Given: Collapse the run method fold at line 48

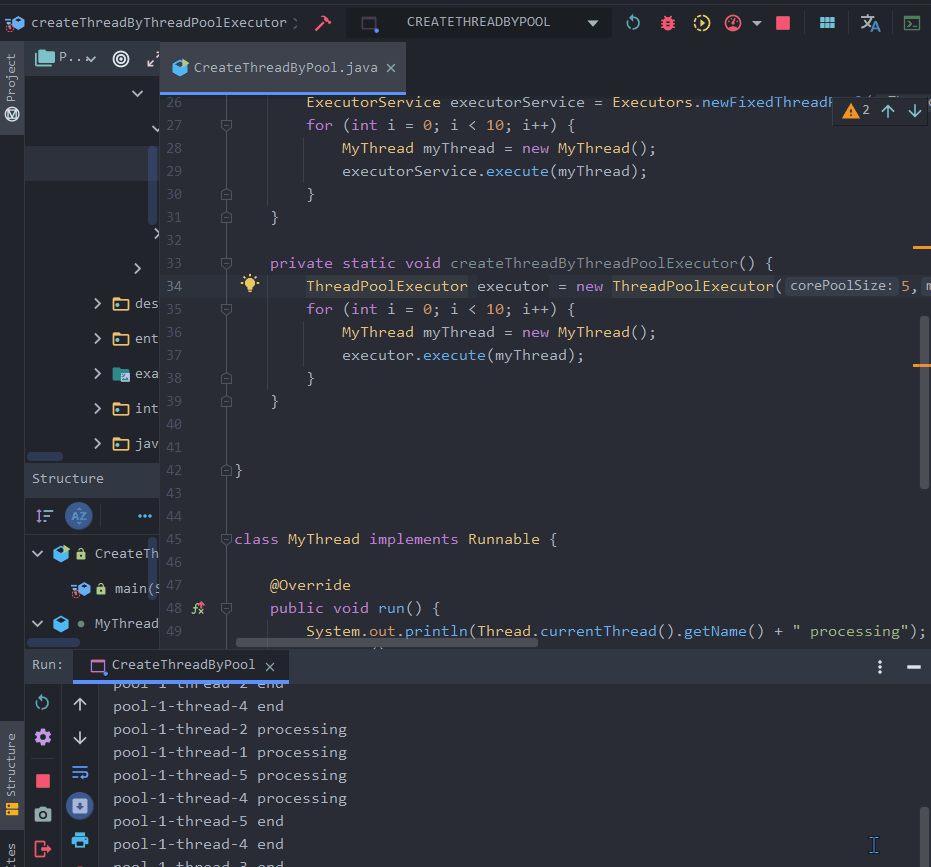Looking at the screenshot, I should 226,607.
